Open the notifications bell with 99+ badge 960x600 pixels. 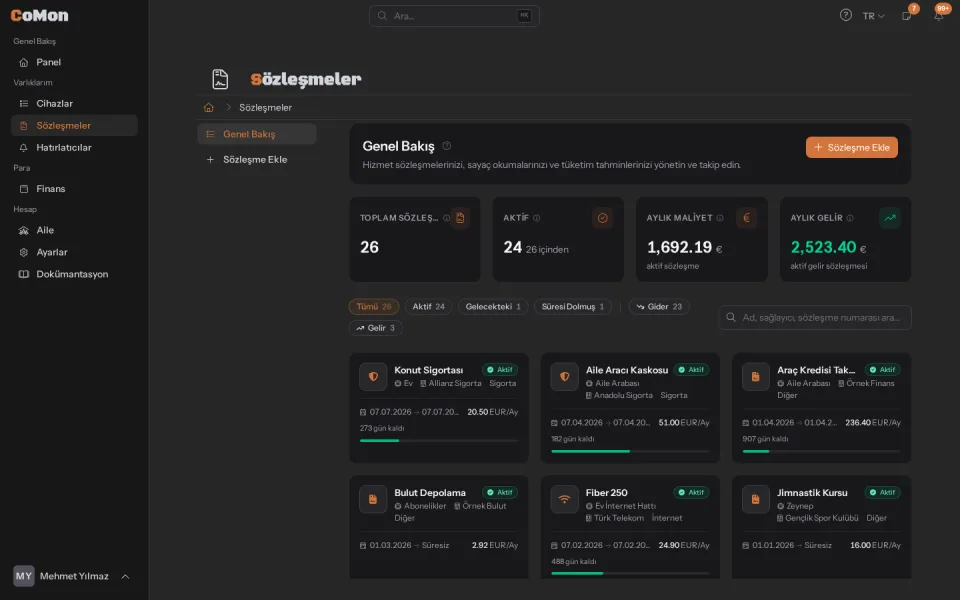(x=939, y=15)
